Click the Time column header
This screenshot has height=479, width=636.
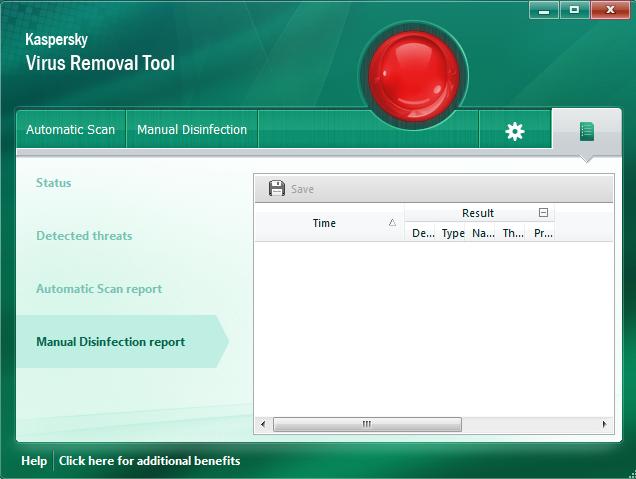[329, 223]
